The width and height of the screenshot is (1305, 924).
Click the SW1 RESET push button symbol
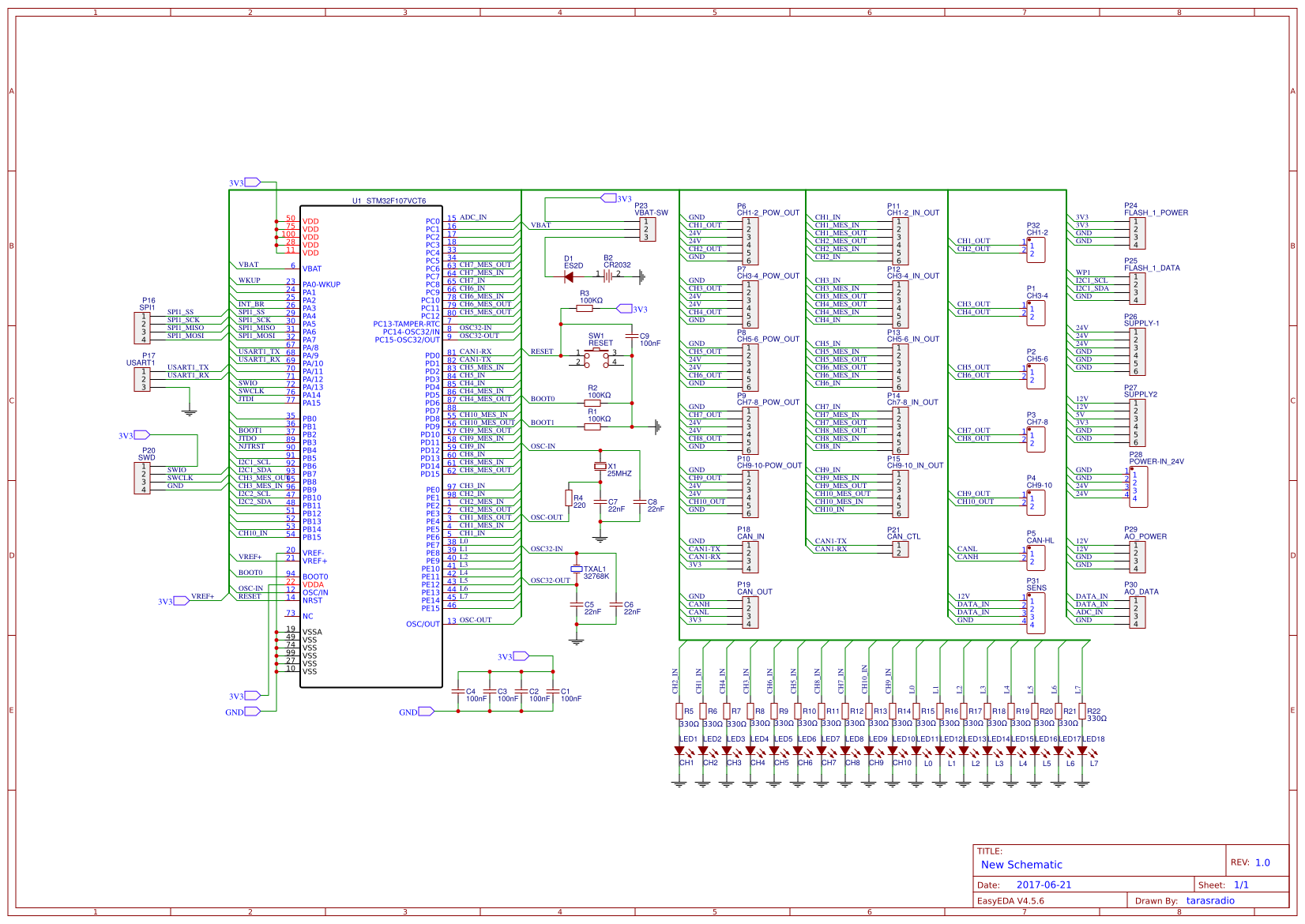point(596,357)
